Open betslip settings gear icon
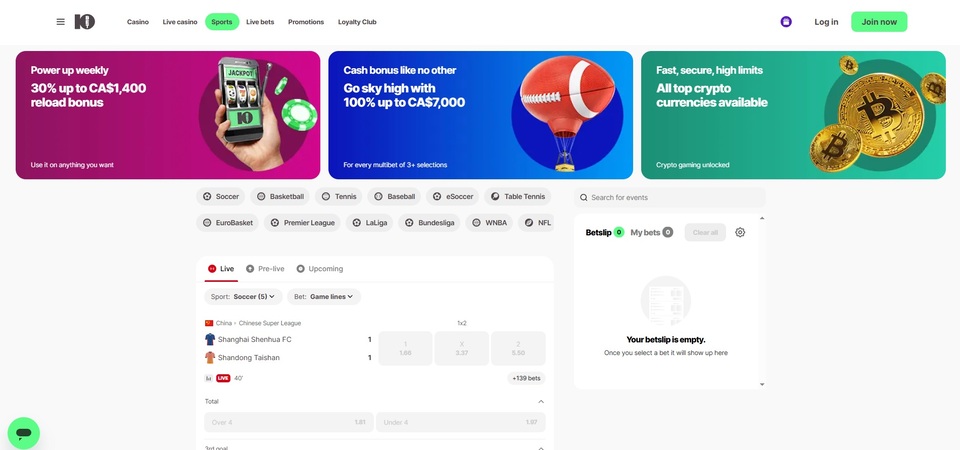 pyautogui.click(x=740, y=233)
